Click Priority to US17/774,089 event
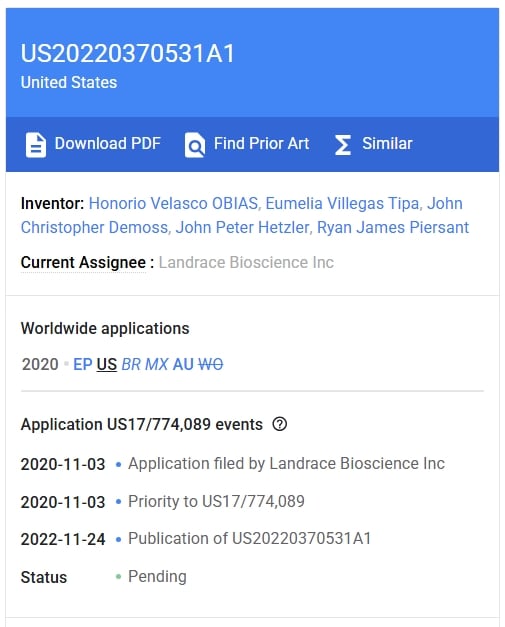505x627 pixels. tap(216, 501)
